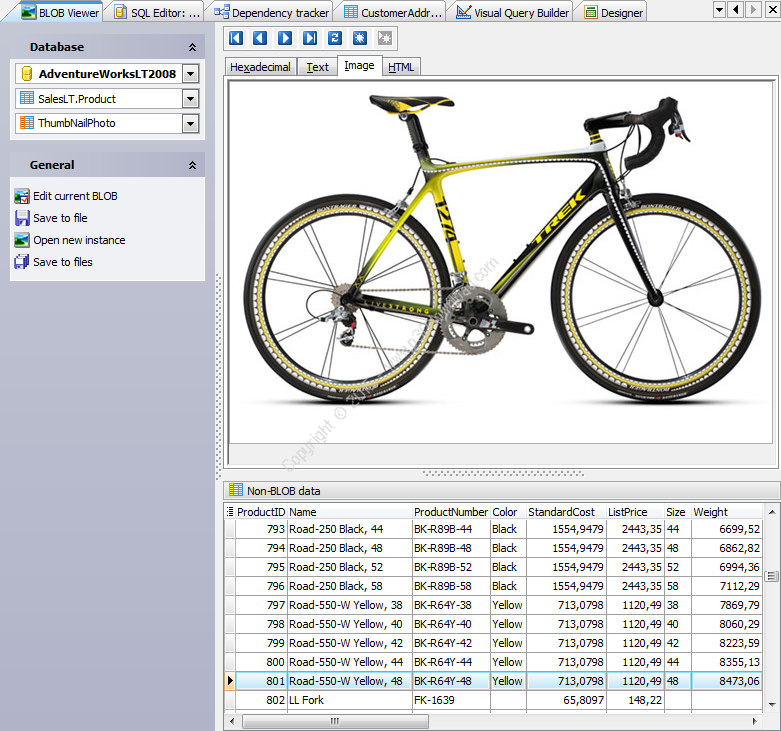Click the Save to files link

coord(62,262)
